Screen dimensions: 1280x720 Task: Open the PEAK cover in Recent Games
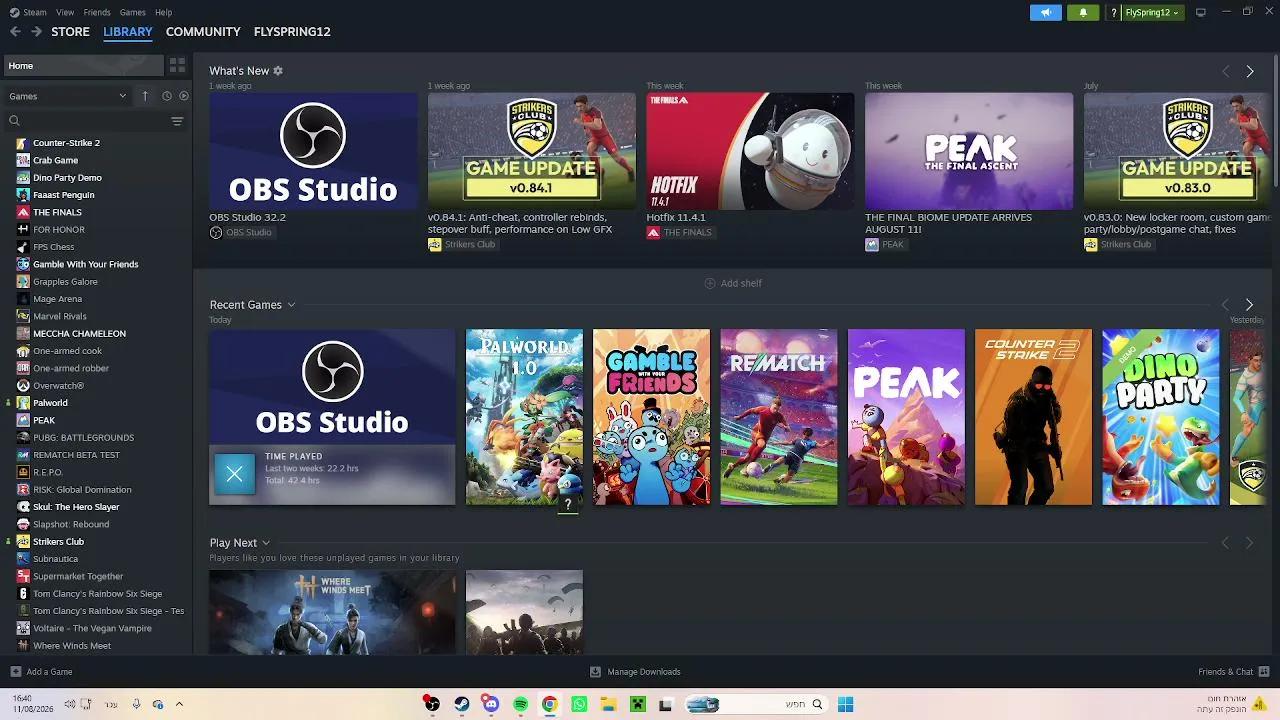(906, 417)
